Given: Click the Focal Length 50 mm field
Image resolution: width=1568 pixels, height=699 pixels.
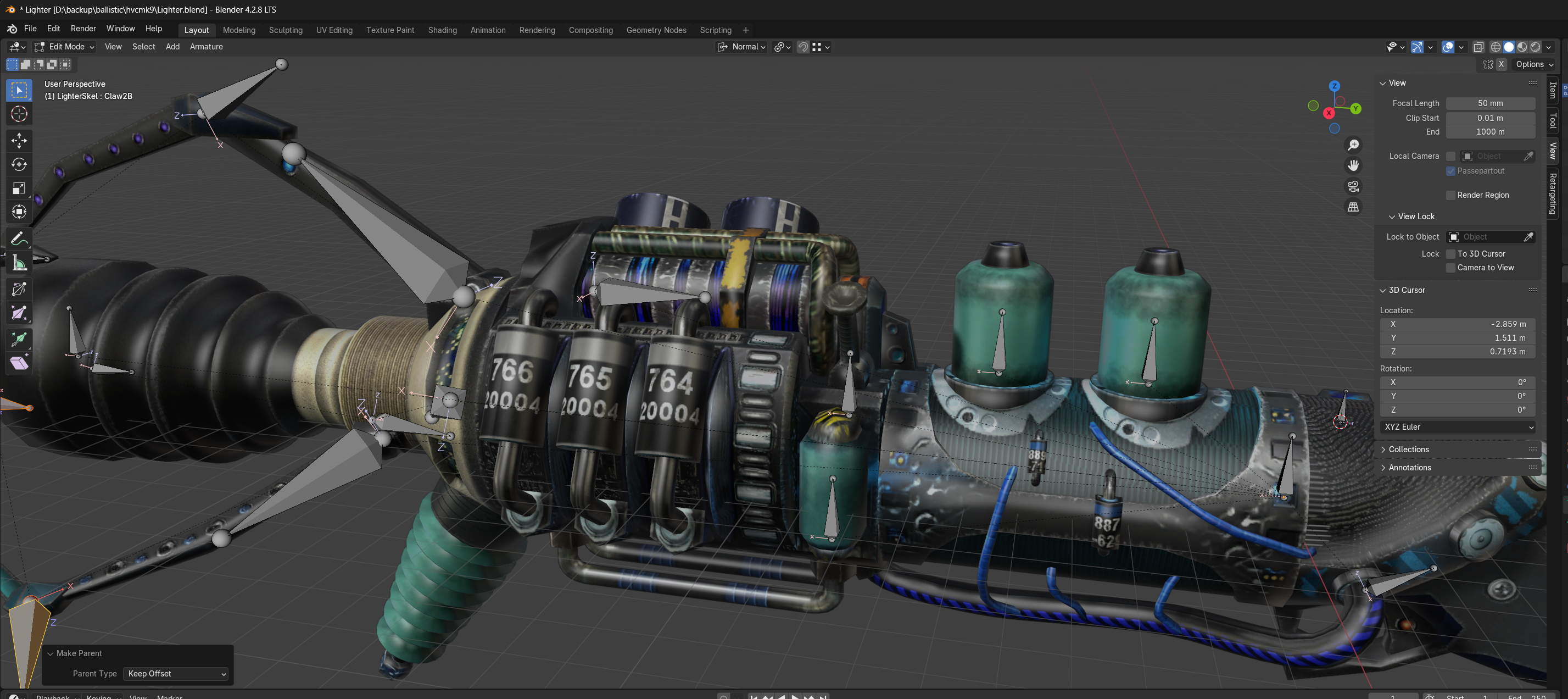Looking at the screenshot, I should [x=1490, y=103].
